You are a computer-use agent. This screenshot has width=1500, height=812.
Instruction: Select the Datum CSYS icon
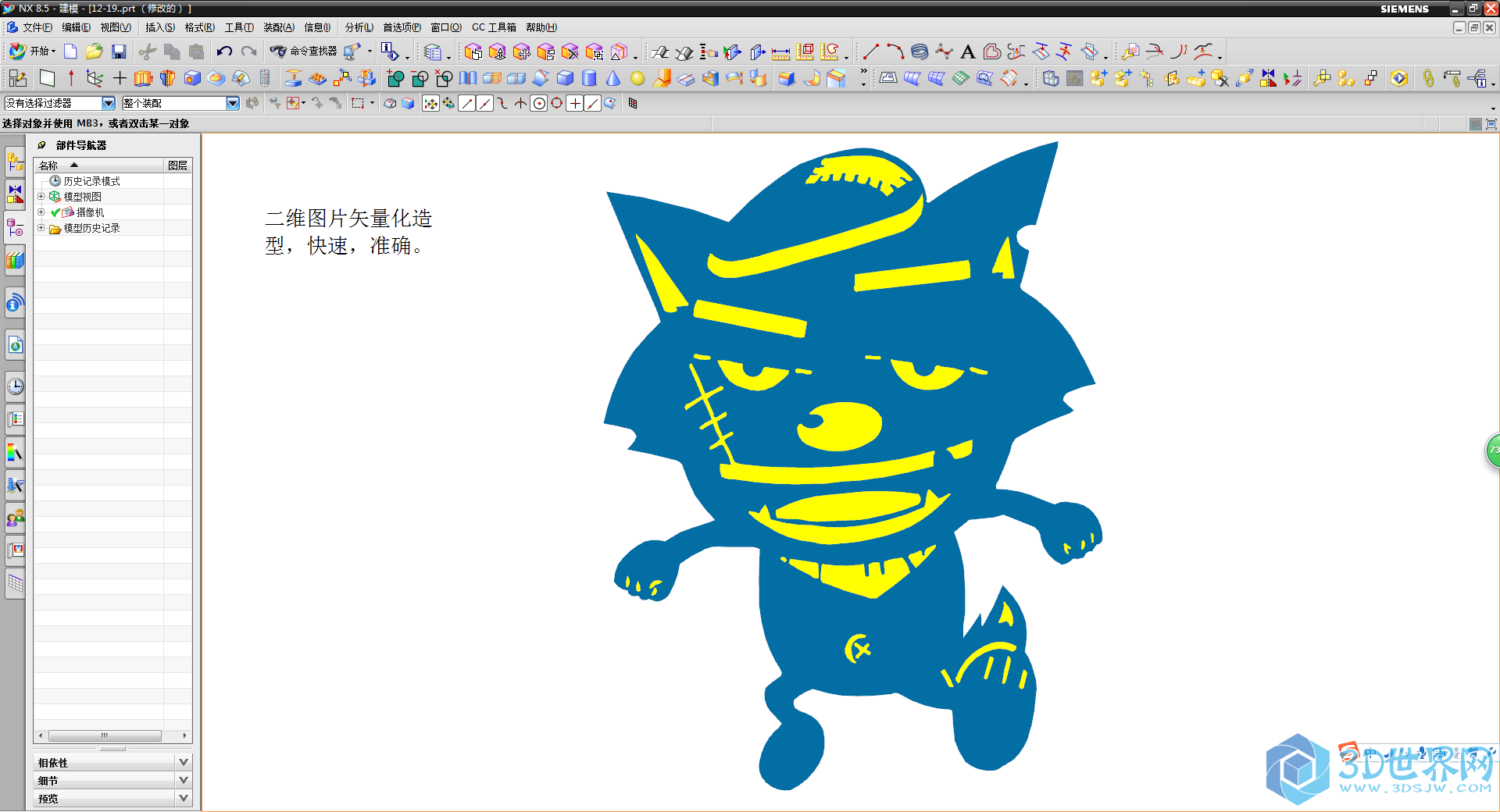coord(95,78)
